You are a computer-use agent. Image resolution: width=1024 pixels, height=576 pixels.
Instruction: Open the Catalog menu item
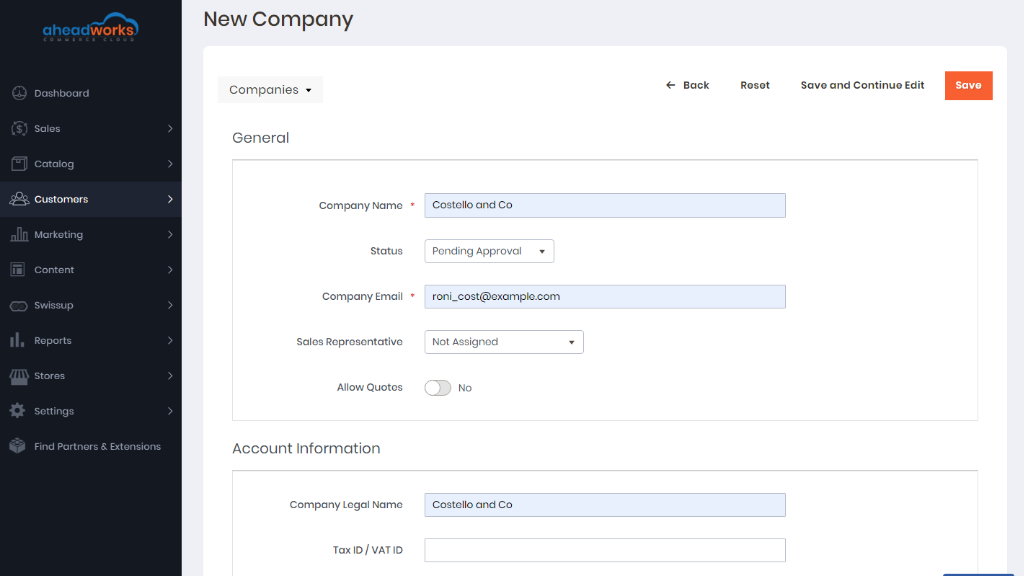[x=91, y=164]
